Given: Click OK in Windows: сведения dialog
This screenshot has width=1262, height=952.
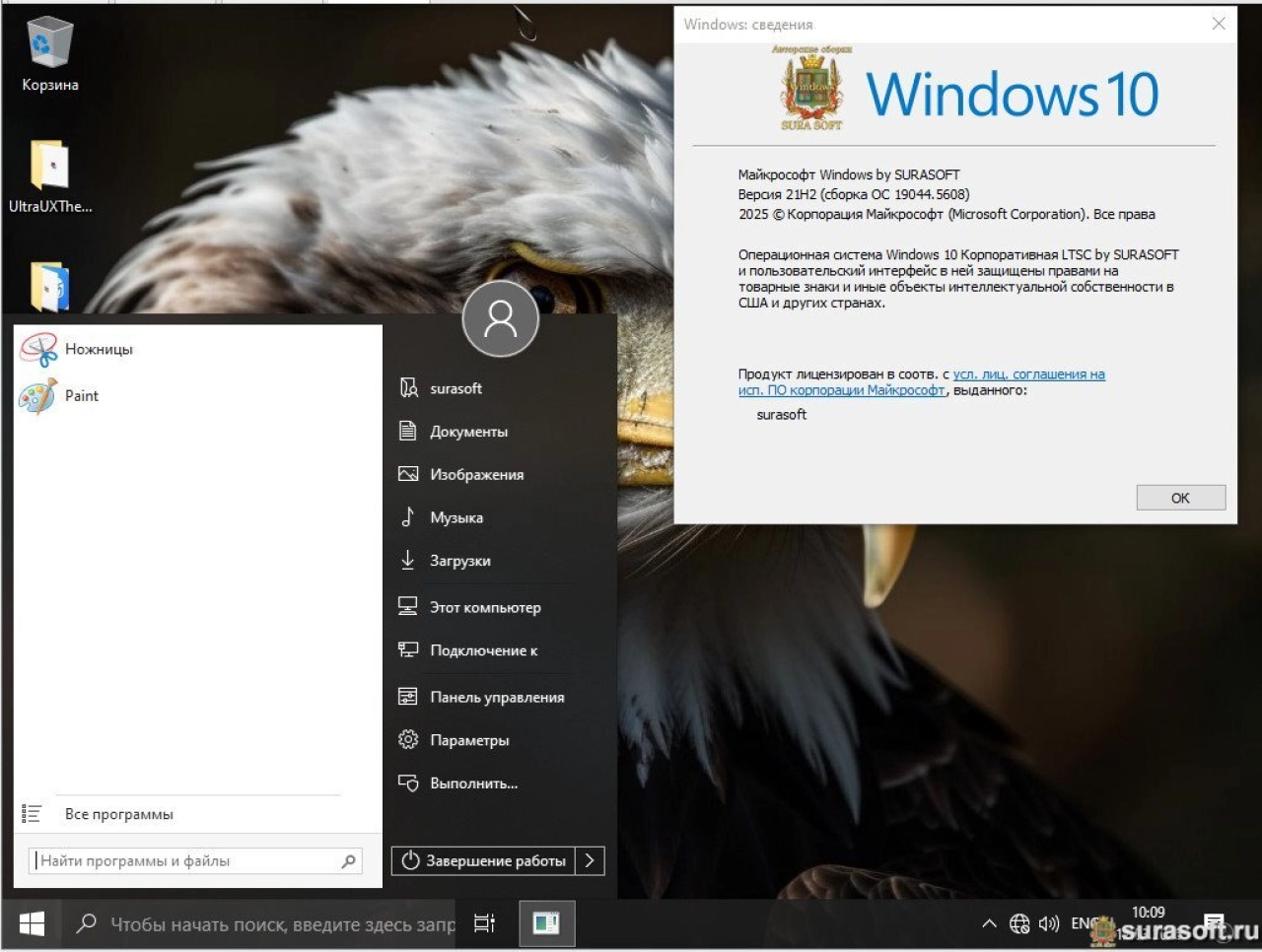Looking at the screenshot, I should click(1180, 498).
